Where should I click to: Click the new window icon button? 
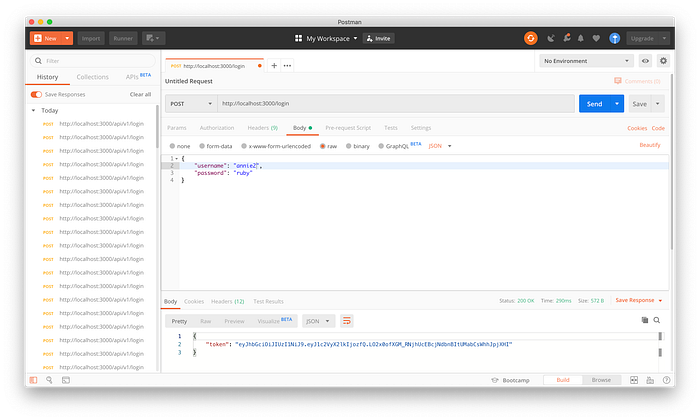(x=154, y=38)
